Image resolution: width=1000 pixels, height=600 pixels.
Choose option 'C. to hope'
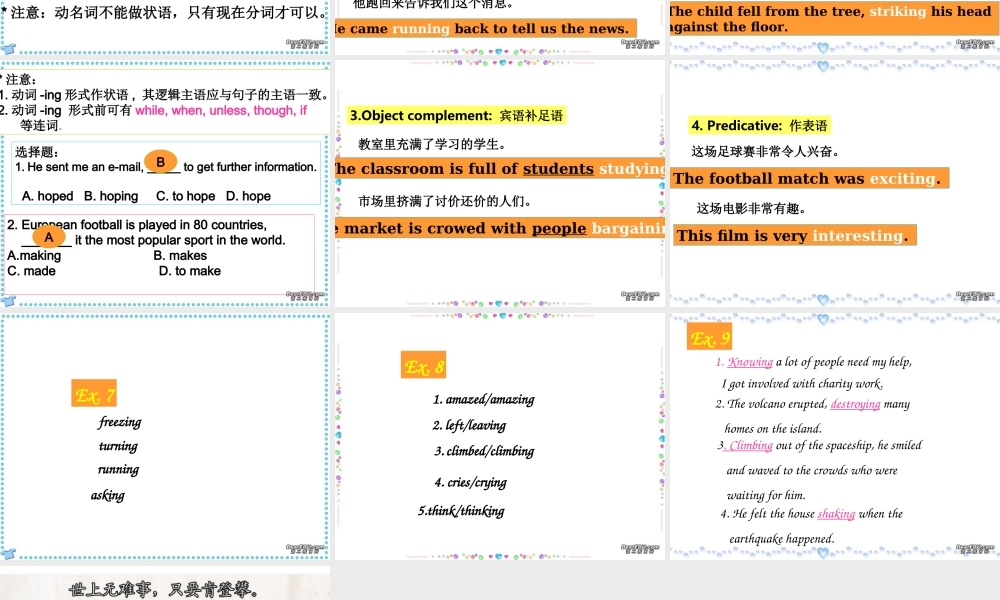186,196
